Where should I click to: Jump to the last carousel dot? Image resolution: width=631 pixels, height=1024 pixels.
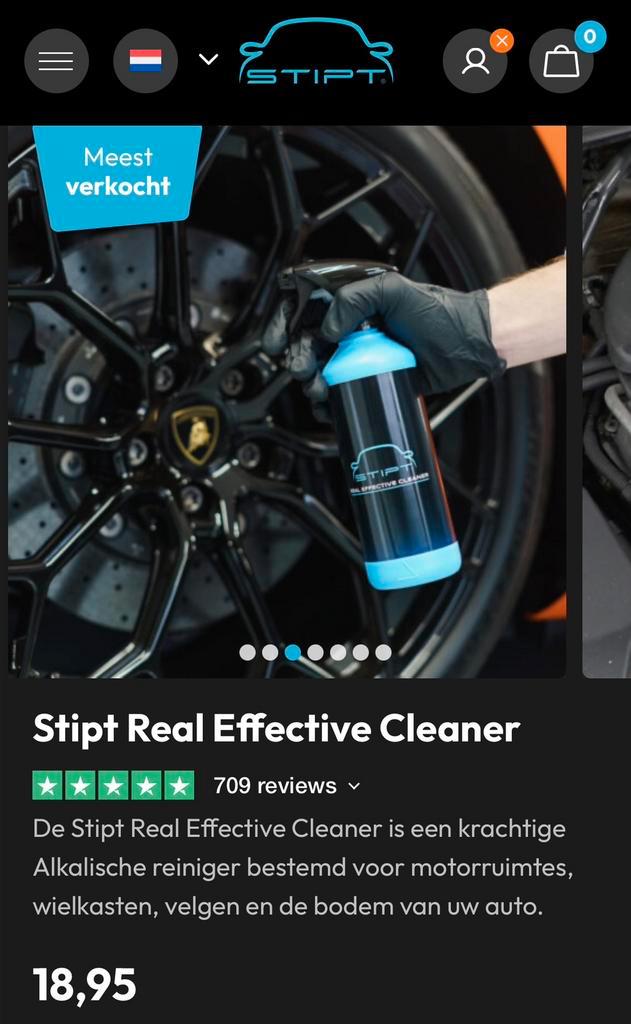383,652
